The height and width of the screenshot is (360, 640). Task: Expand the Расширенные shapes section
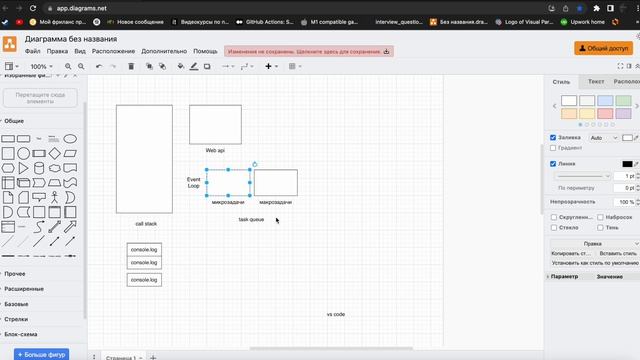click(24, 289)
